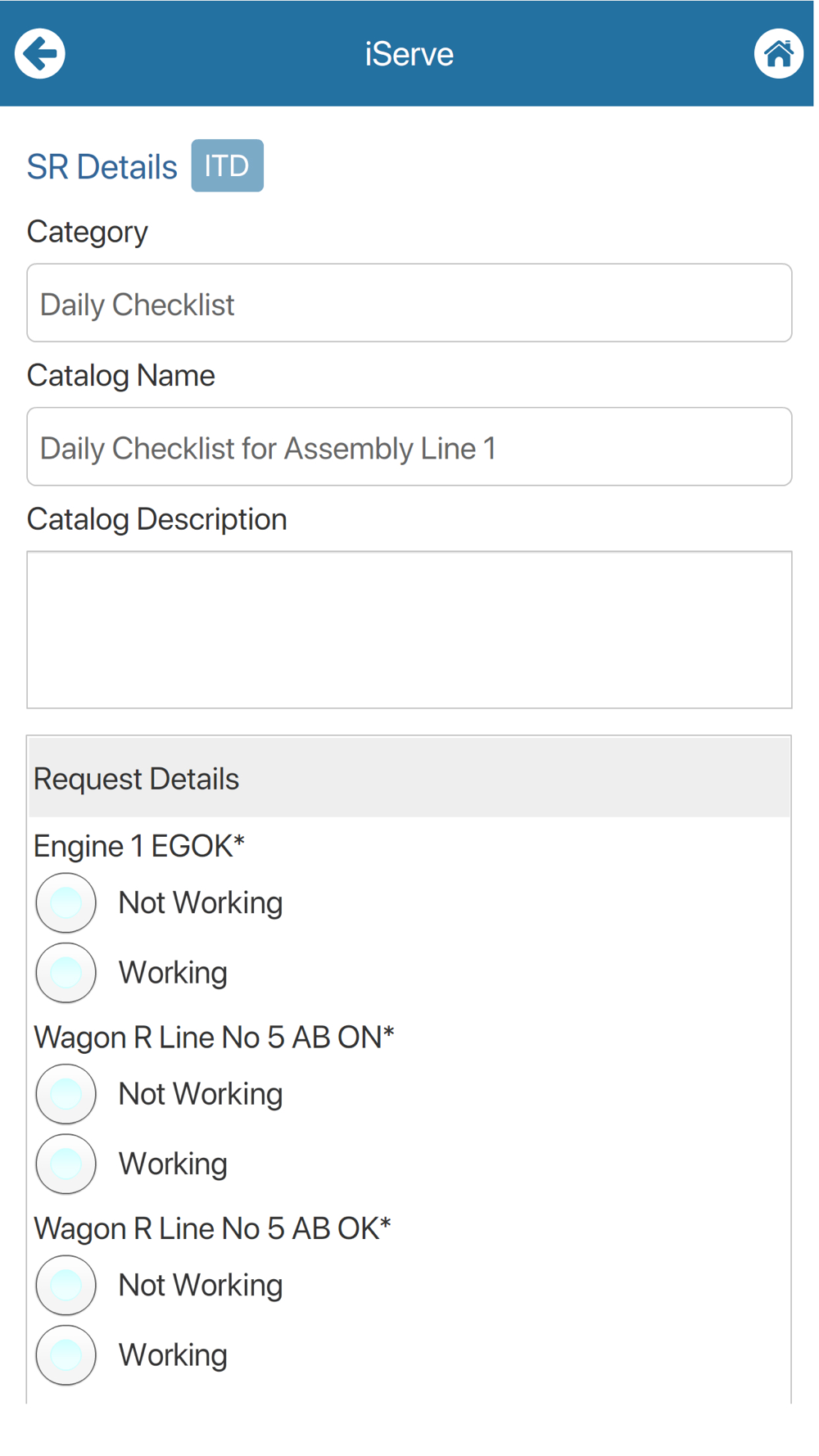This screenshot has width=819, height=1456.
Task: Click the Request Details section header
Action: (x=409, y=778)
